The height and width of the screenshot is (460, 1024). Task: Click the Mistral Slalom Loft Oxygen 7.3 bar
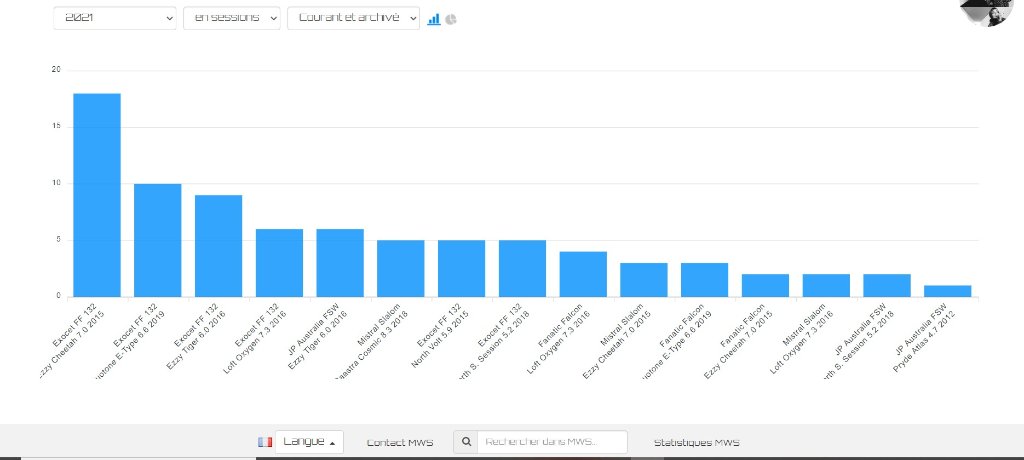[x=826, y=286]
